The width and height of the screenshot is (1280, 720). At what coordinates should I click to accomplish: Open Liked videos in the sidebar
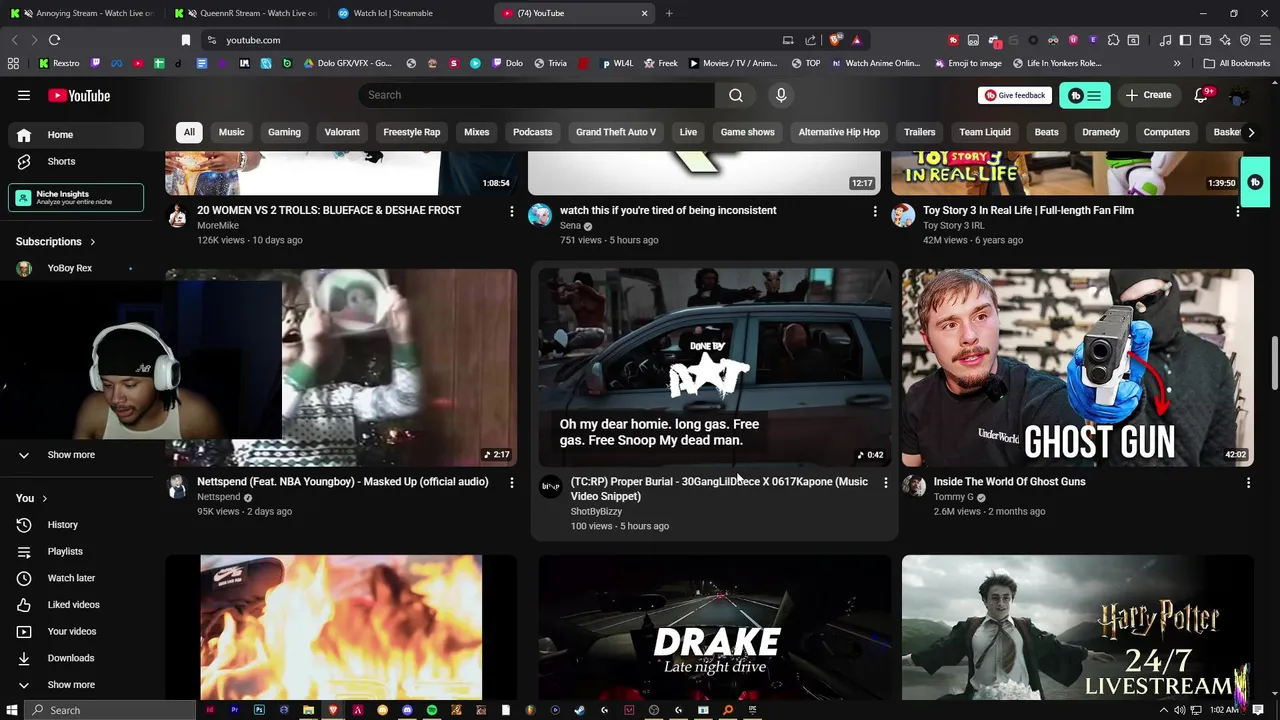coord(76,605)
